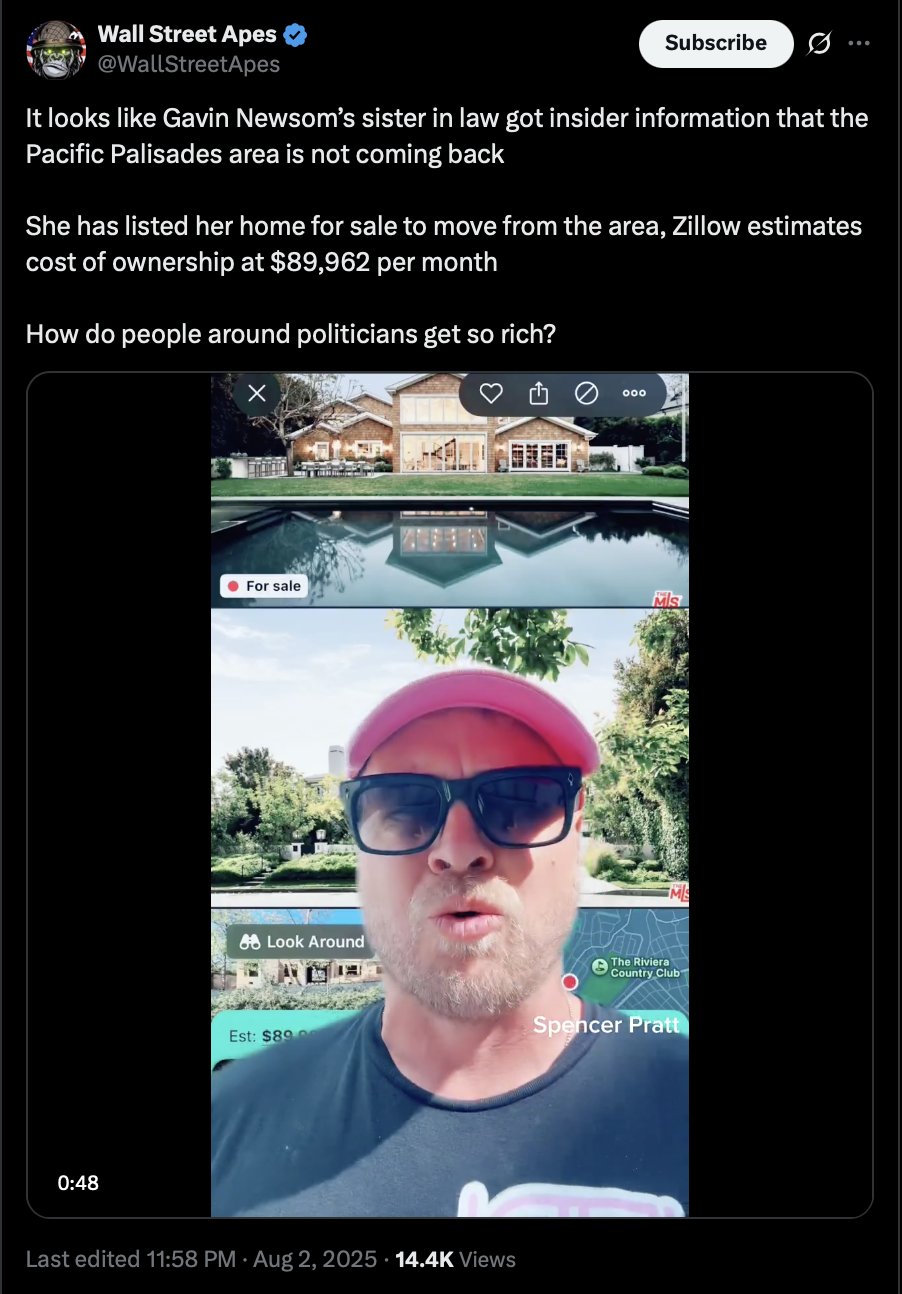This screenshot has width=902, height=1294.
Task: Open the tweet's more options menu
Action: (x=859, y=43)
